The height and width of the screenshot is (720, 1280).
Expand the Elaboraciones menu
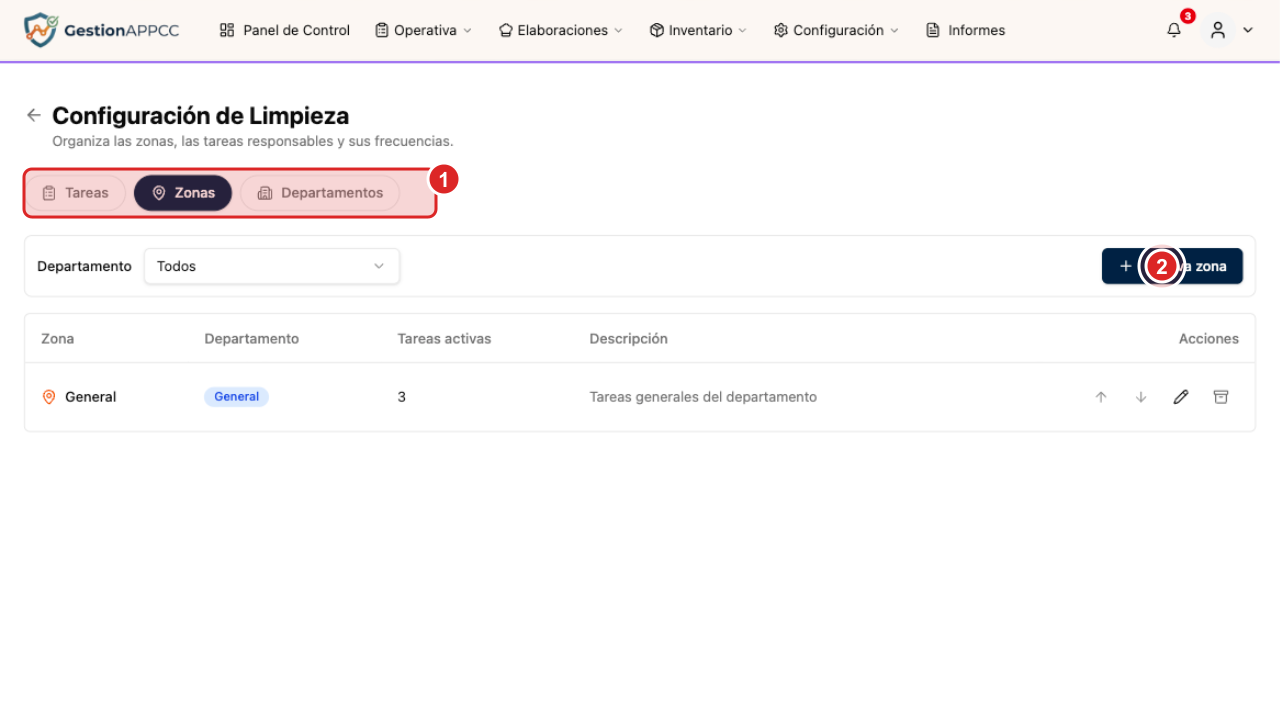pyautogui.click(x=560, y=30)
